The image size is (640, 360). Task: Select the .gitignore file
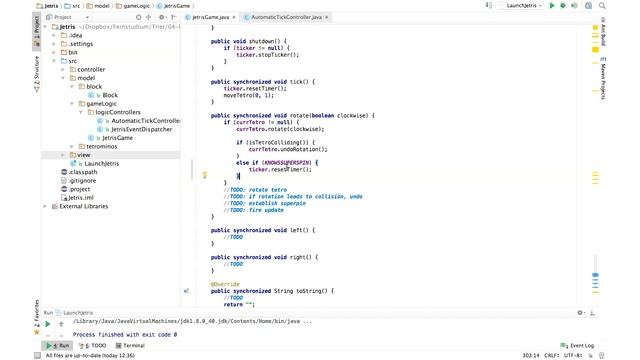(82, 181)
